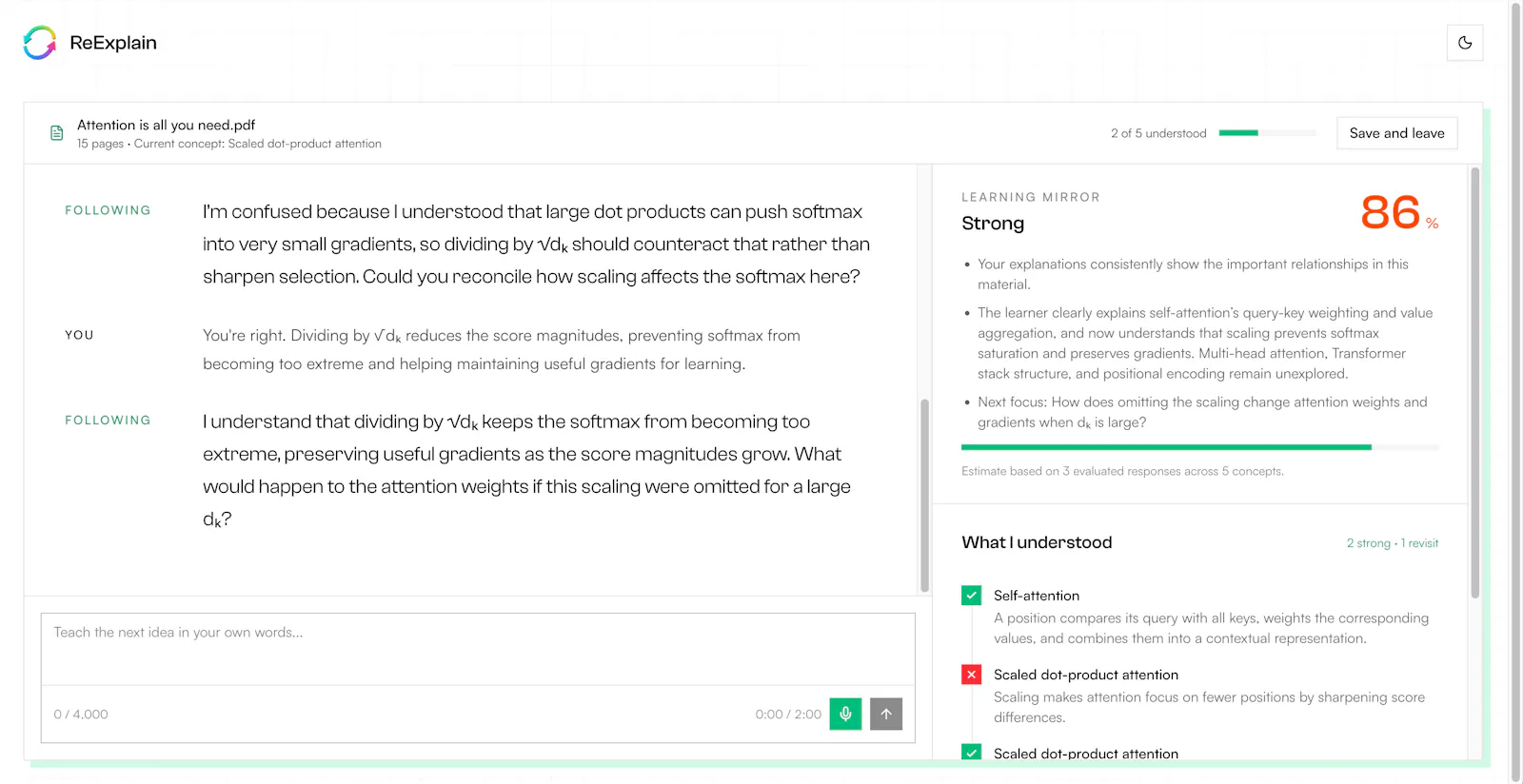Click the '2 of 5 understood' progress bar

tap(1267, 133)
